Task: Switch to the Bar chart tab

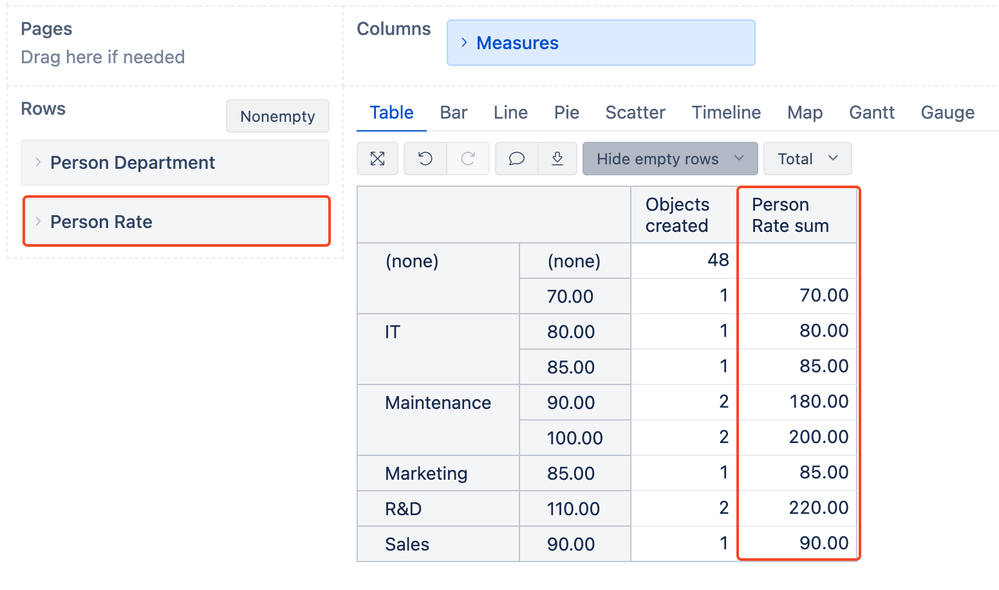Action: coord(453,113)
